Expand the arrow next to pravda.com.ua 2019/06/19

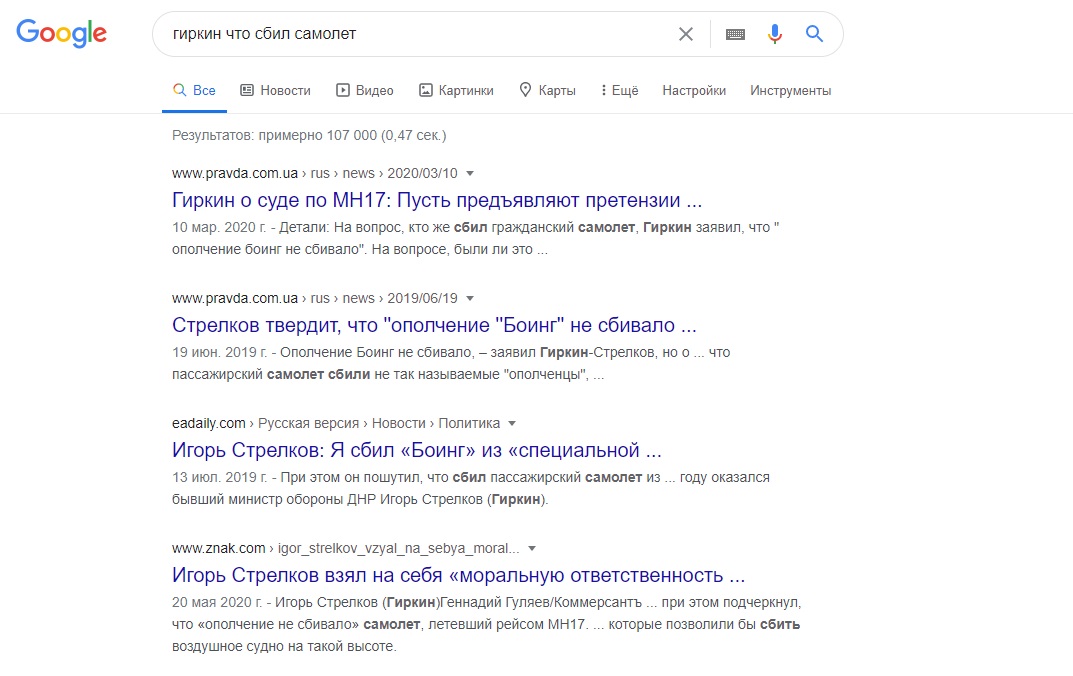tap(470, 299)
